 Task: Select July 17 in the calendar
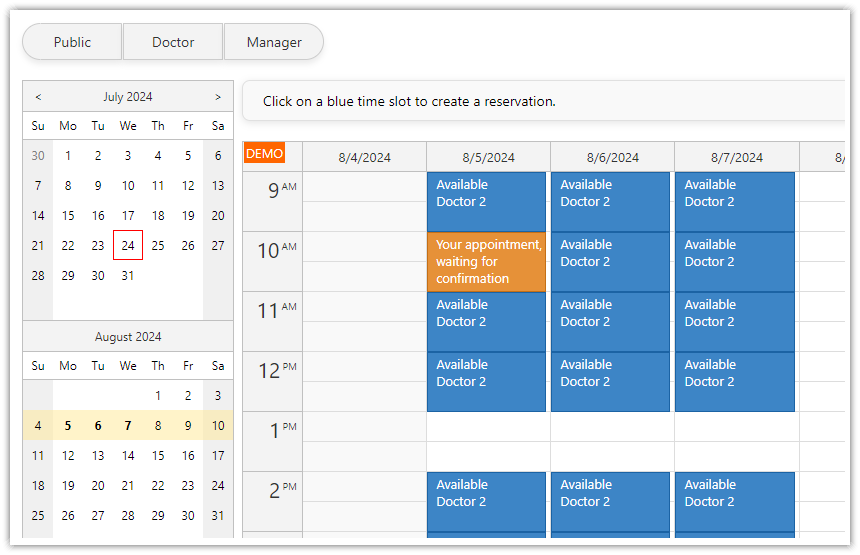click(x=128, y=216)
